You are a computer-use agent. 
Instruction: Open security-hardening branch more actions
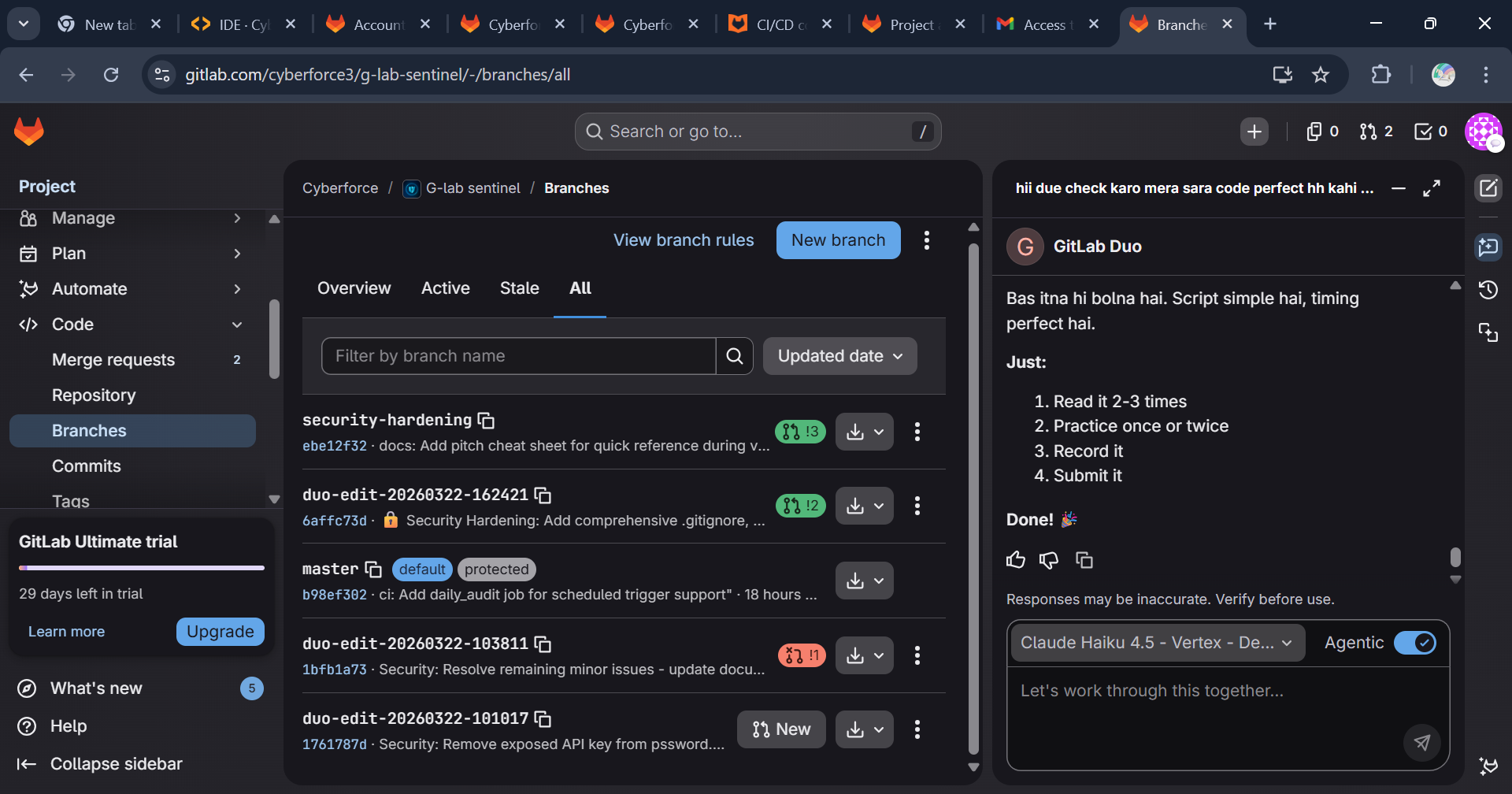917,432
